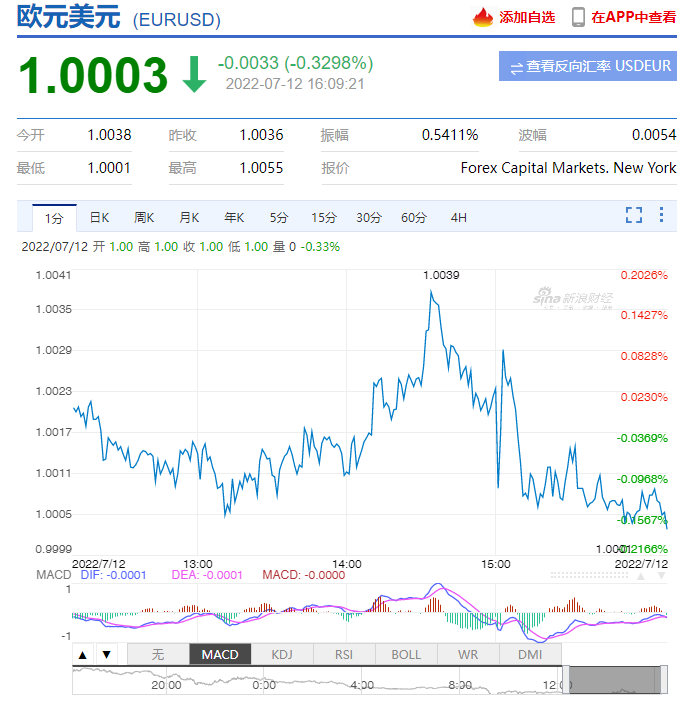Click 查看反向汇率 USDEUR button
This screenshot has width=697, height=703.
click(x=587, y=66)
